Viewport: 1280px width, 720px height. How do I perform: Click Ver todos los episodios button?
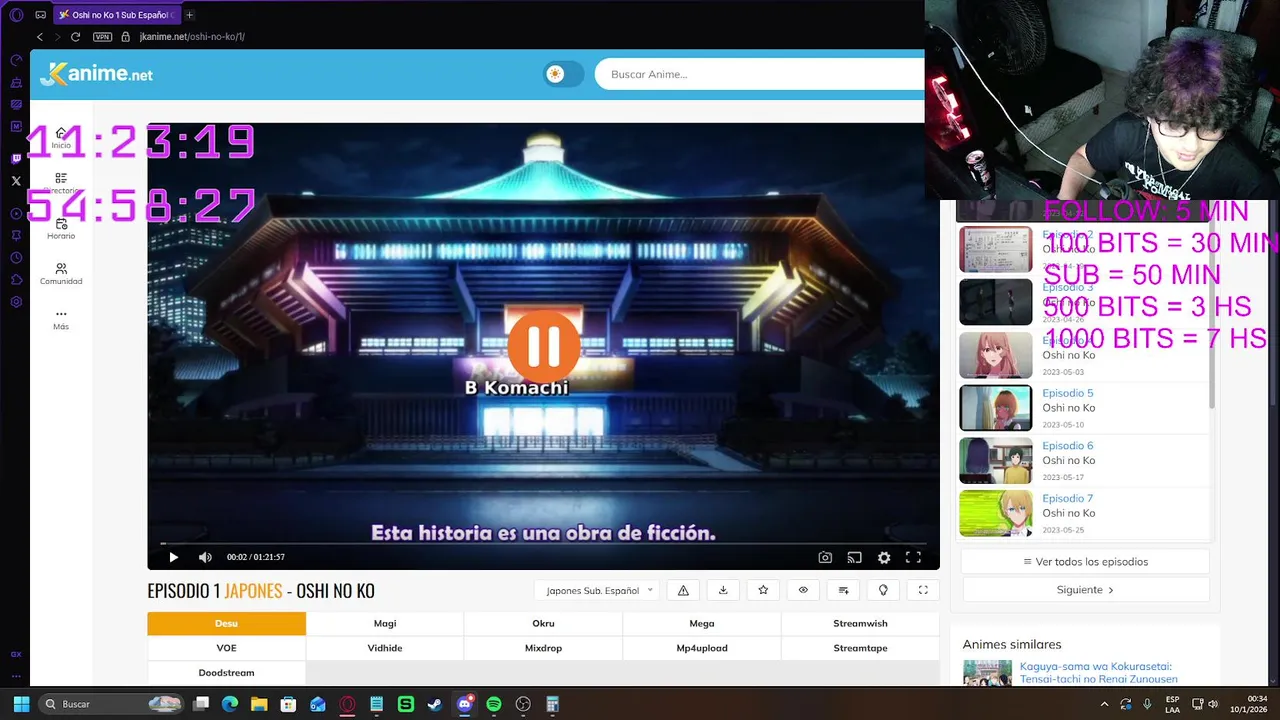click(x=1085, y=562)
